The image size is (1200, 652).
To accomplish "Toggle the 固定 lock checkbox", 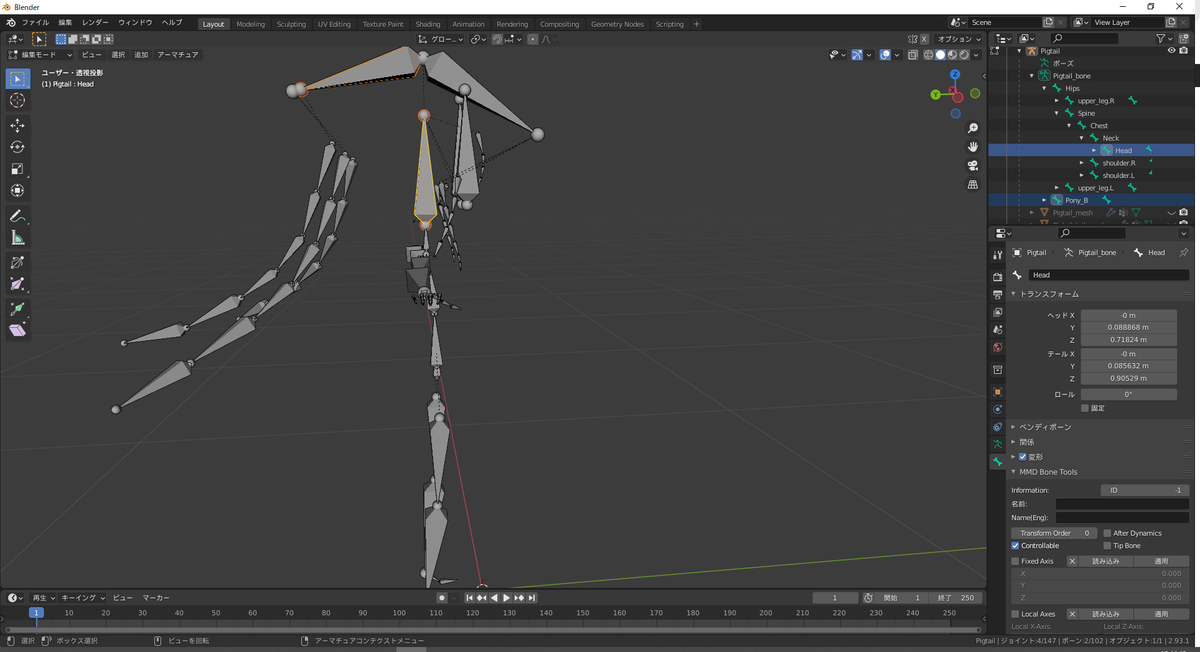I will pos(1085,408).
